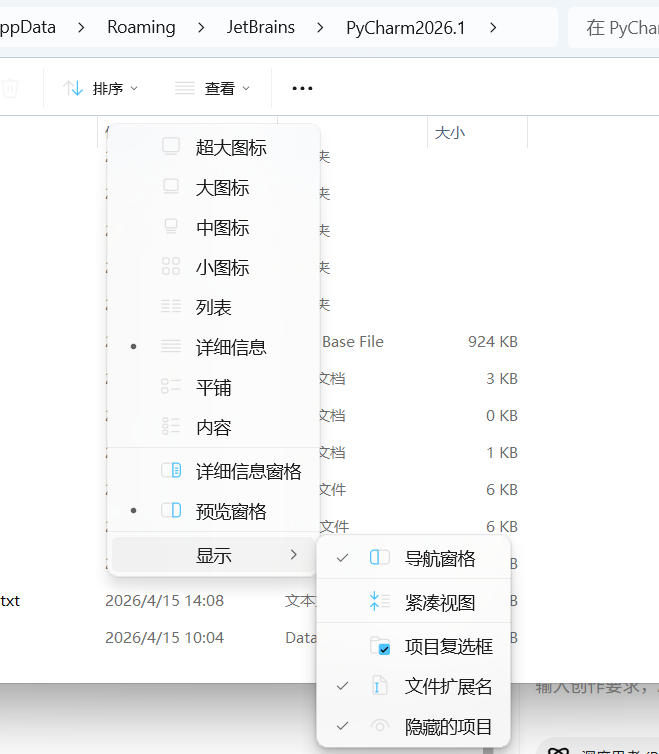Expand chevron after AppData in breadcrumb
Screen dimensions: 659x754
[81, 27]
